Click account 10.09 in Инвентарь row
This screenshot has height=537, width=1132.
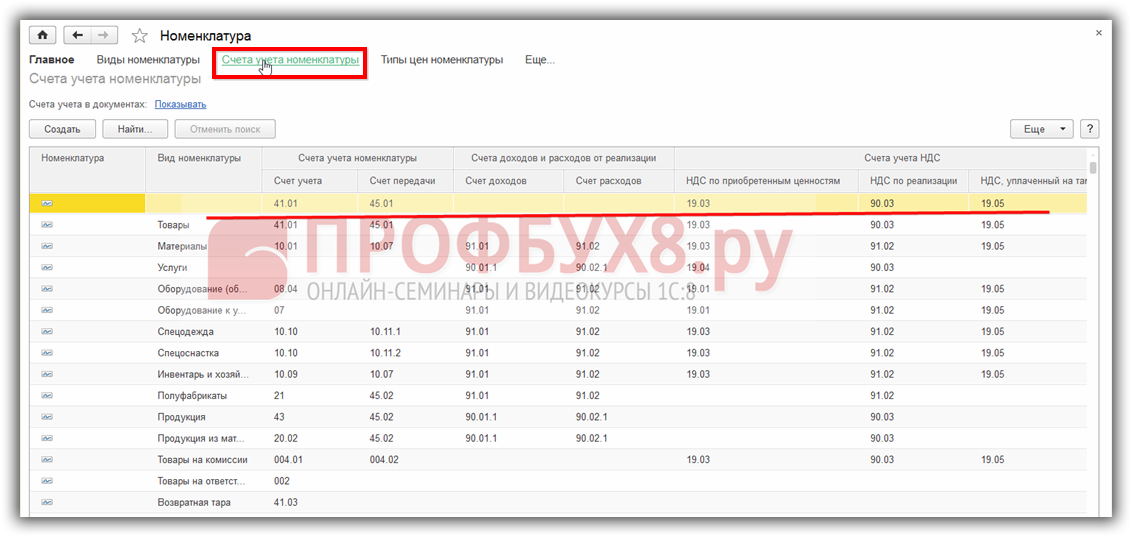pos(286,375)
